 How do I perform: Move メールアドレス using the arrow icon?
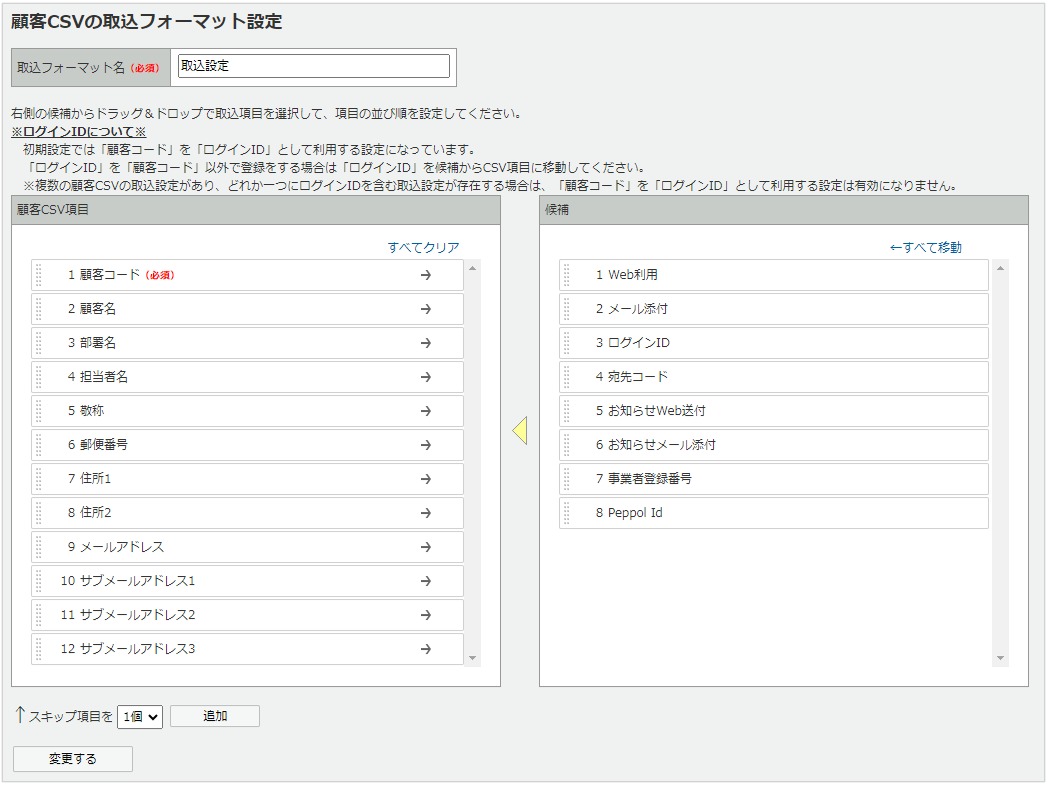pos(428,547)
